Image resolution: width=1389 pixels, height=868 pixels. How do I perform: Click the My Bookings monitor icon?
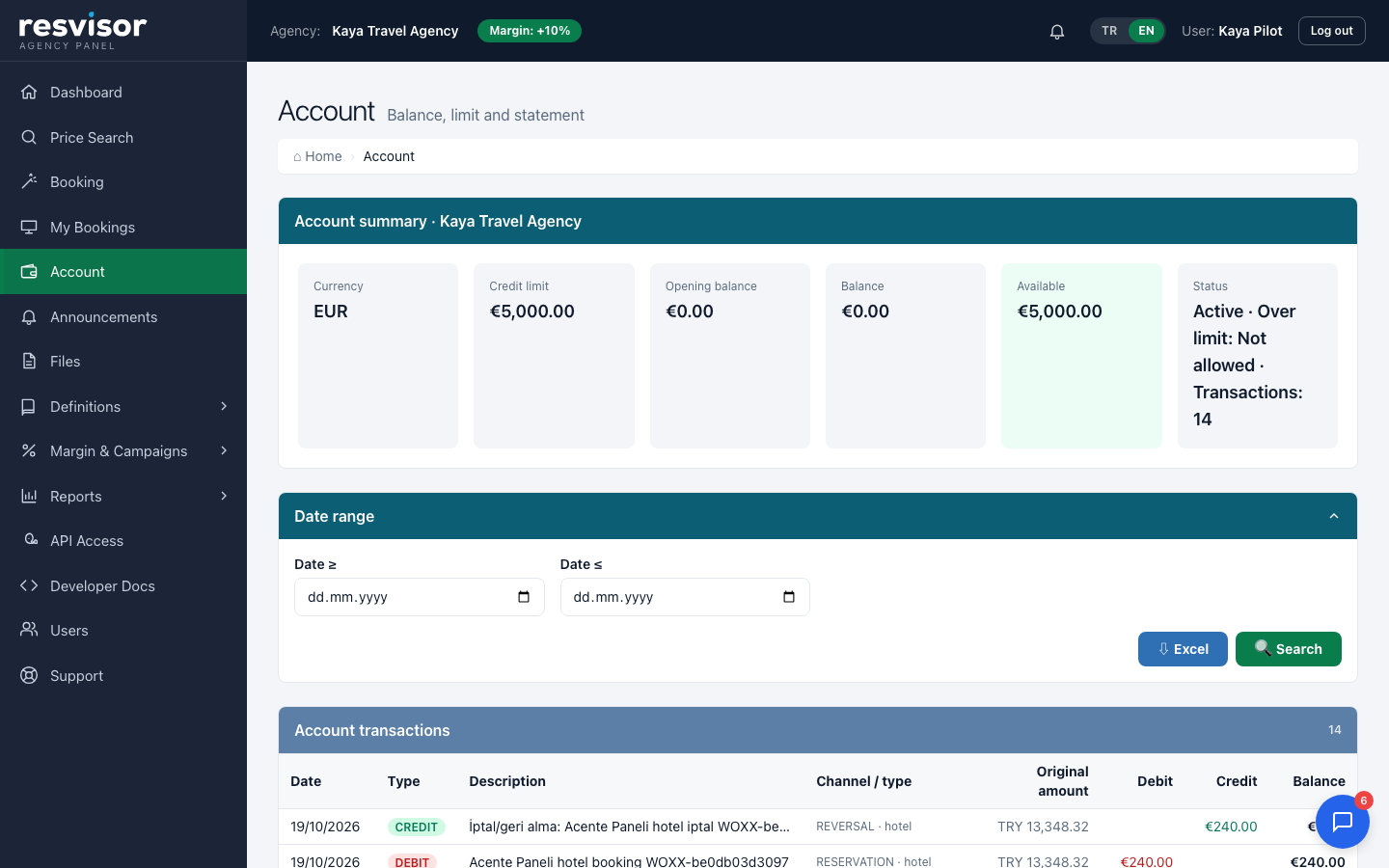tap(29, 228)
